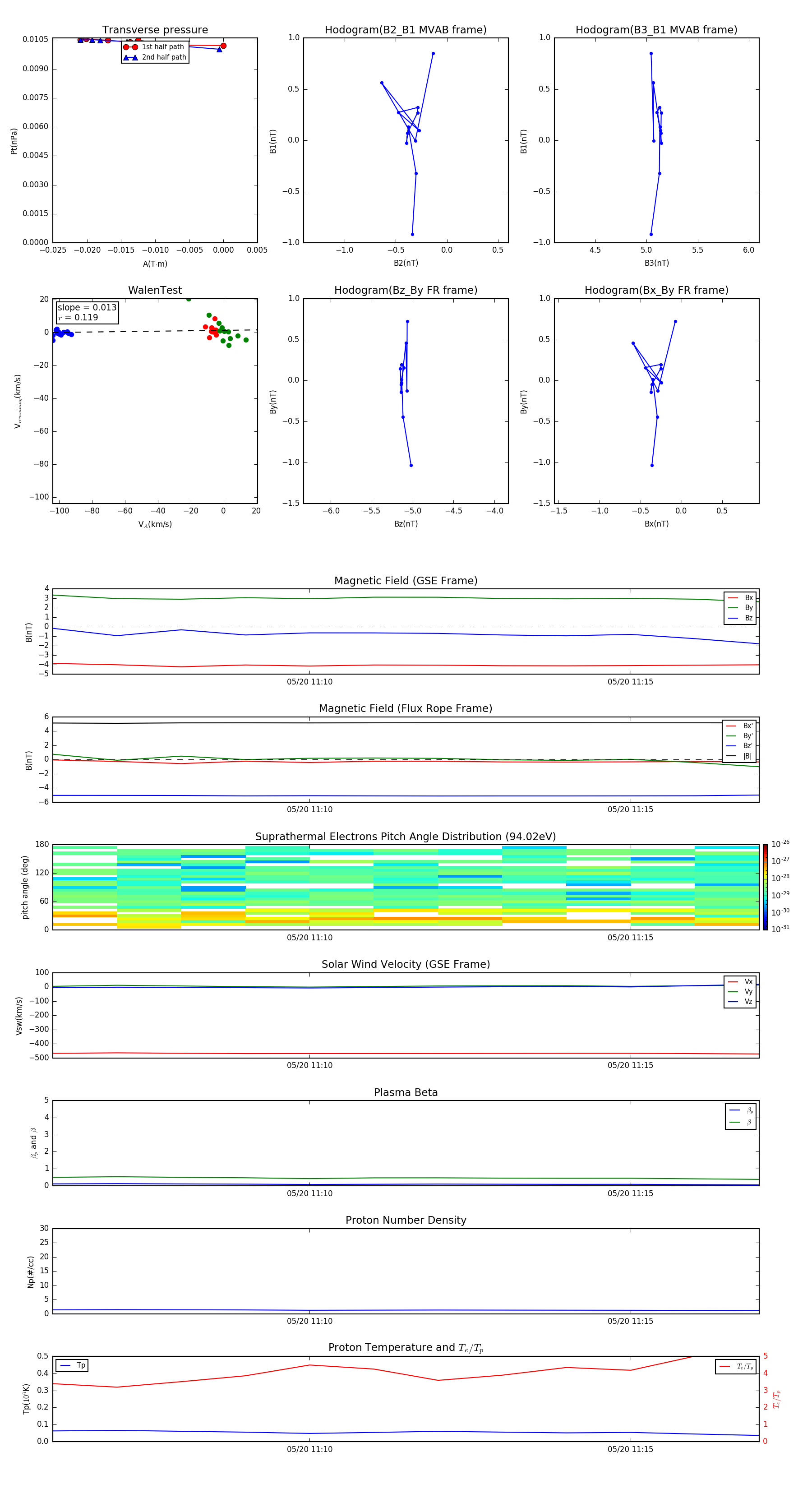The height and width of the screenshot is (1489, 812).
Task: Click the 'Proton Temperature and Te/Tp' title
Action: 406,1349
